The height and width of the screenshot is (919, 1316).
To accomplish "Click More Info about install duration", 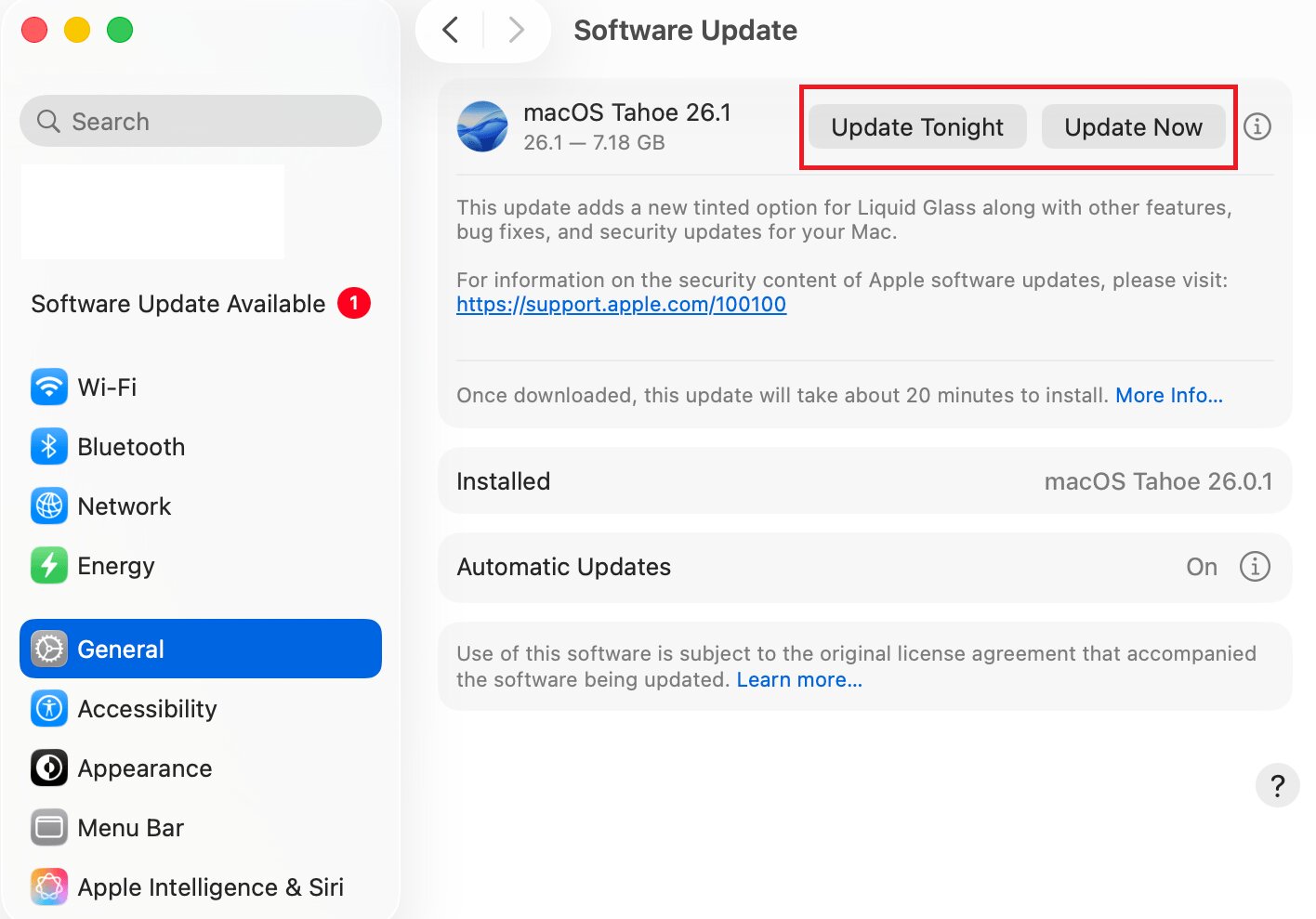I will [1169, 395].
